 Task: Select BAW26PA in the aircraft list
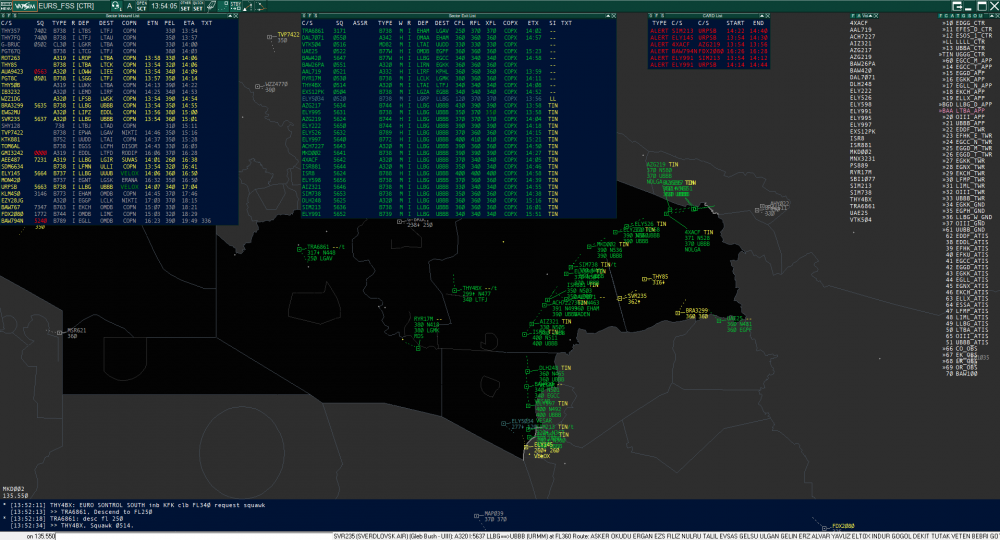(x=863, y=63)
